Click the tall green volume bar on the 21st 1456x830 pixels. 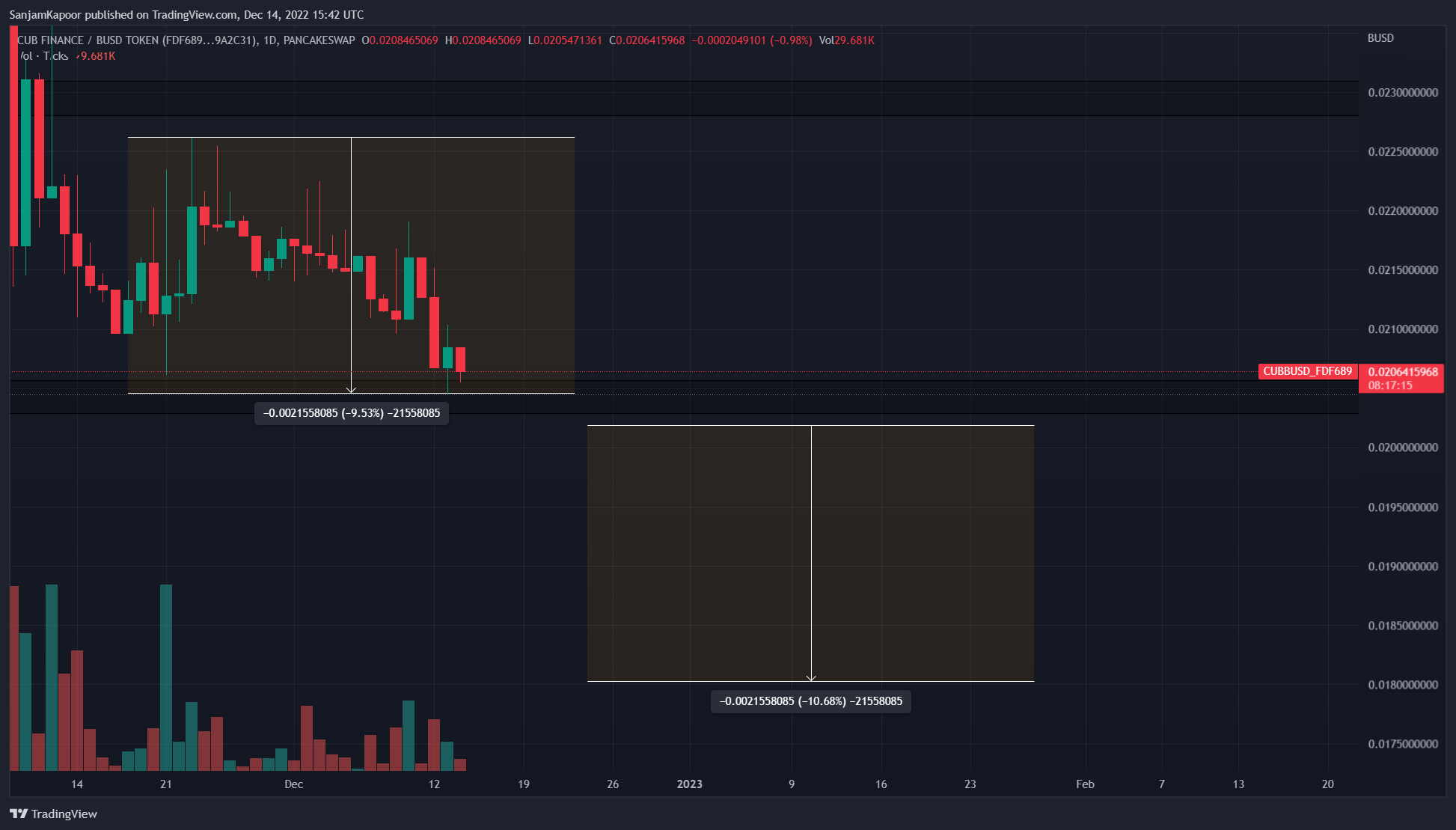click(x=166, y=677)
